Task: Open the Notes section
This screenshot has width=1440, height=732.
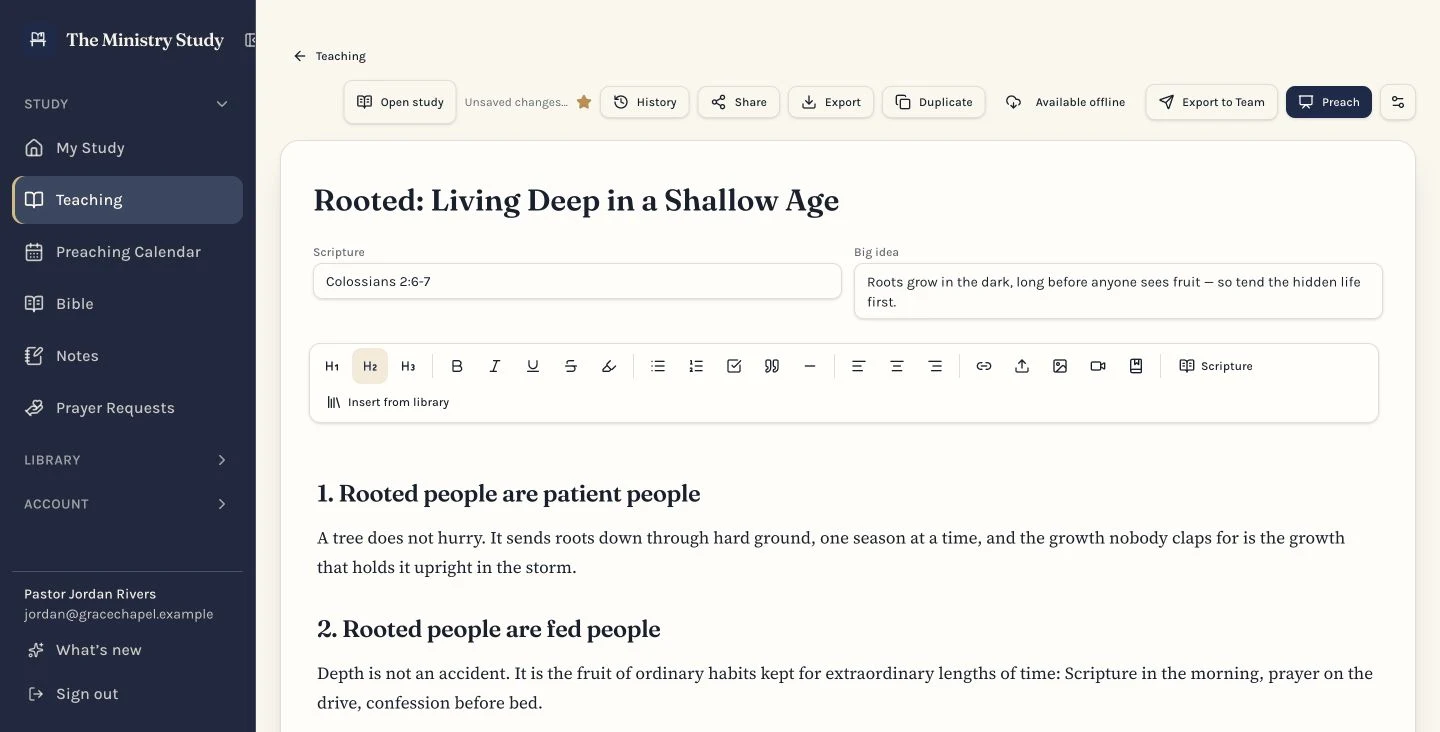Action: tap(128, 356)
